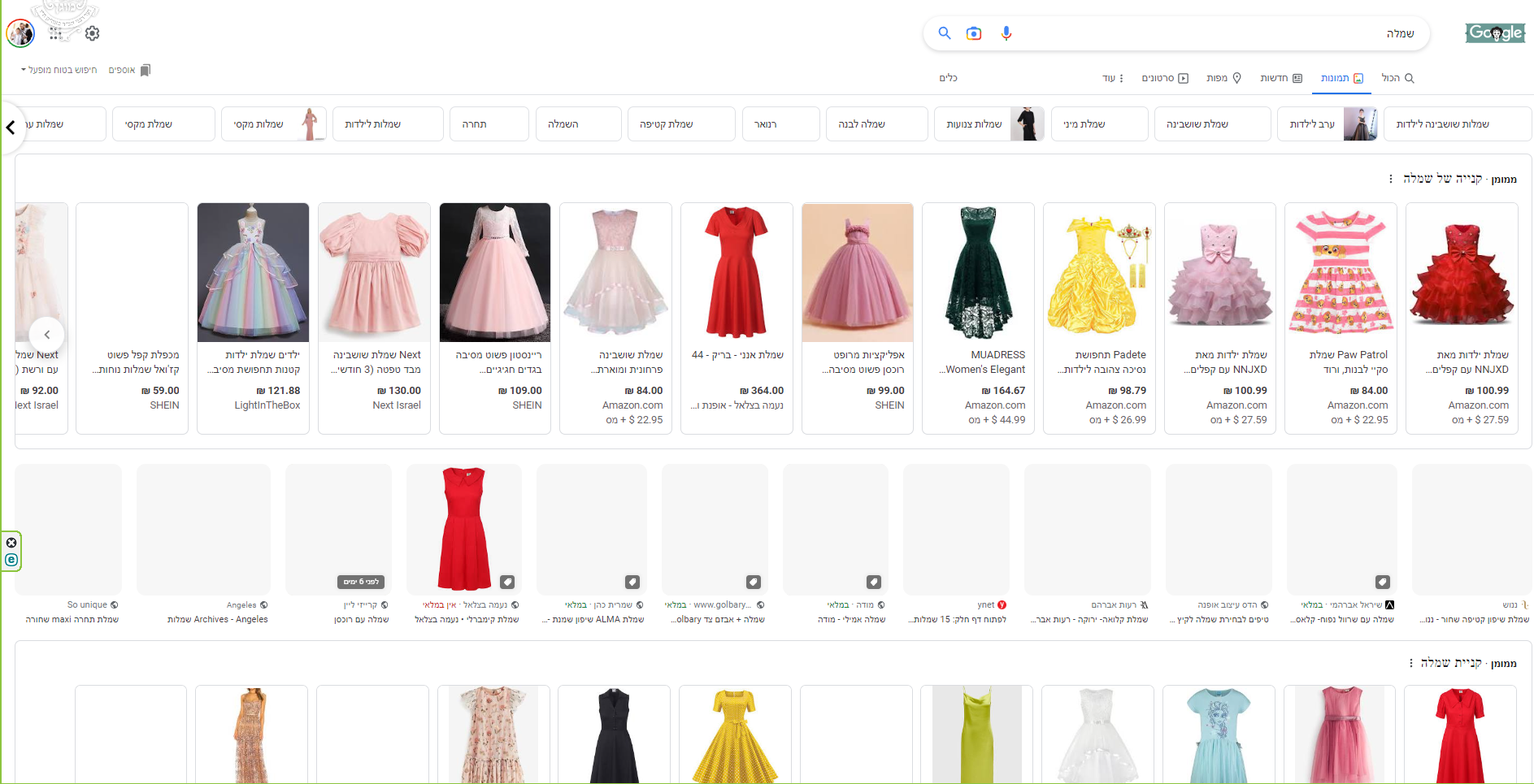This screenshot has width=1534, height=784.
Task: Open the SHEIN dress priced ₪109.00
Action: coord(495,318)
